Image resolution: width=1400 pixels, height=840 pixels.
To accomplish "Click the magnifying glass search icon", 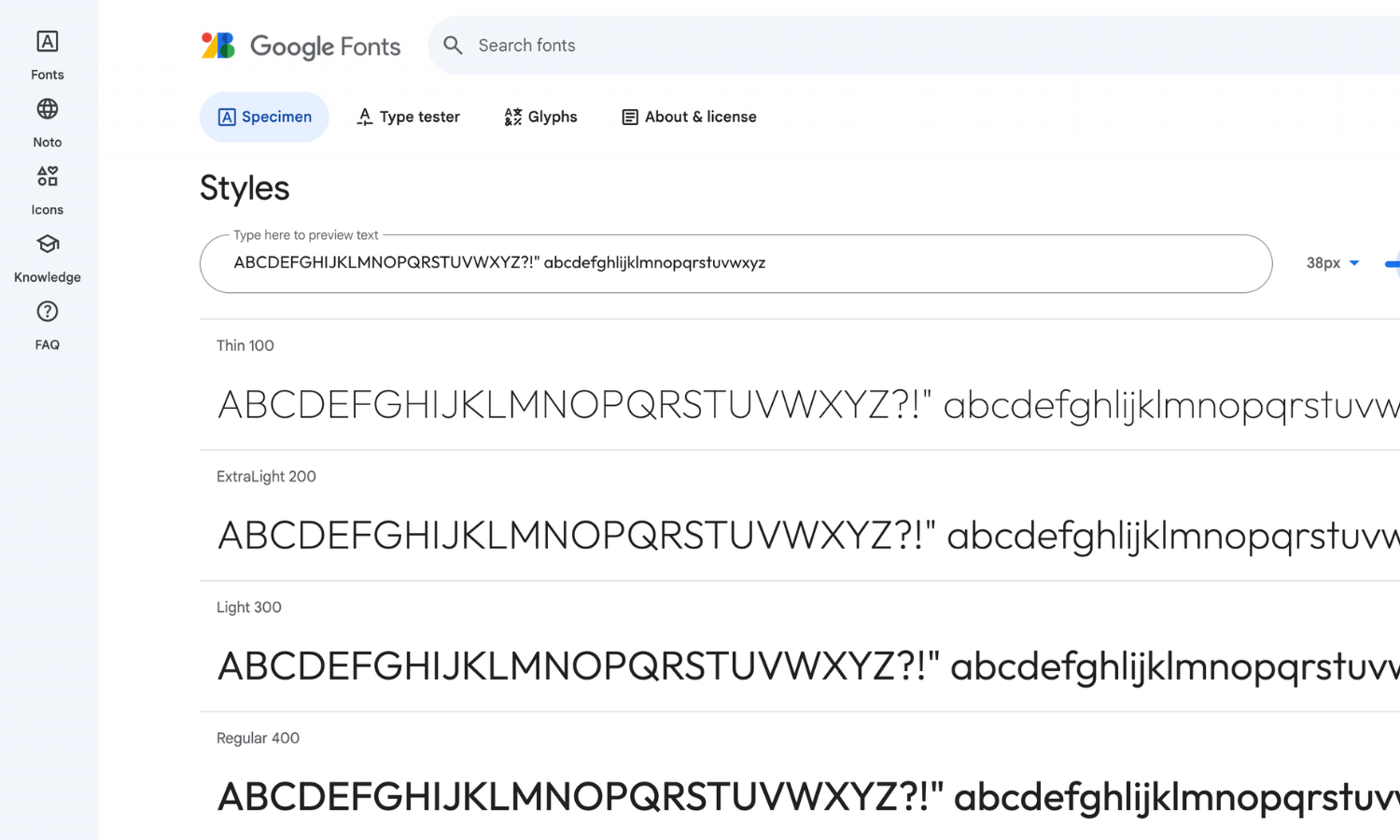I will click(x=453, y=45).
